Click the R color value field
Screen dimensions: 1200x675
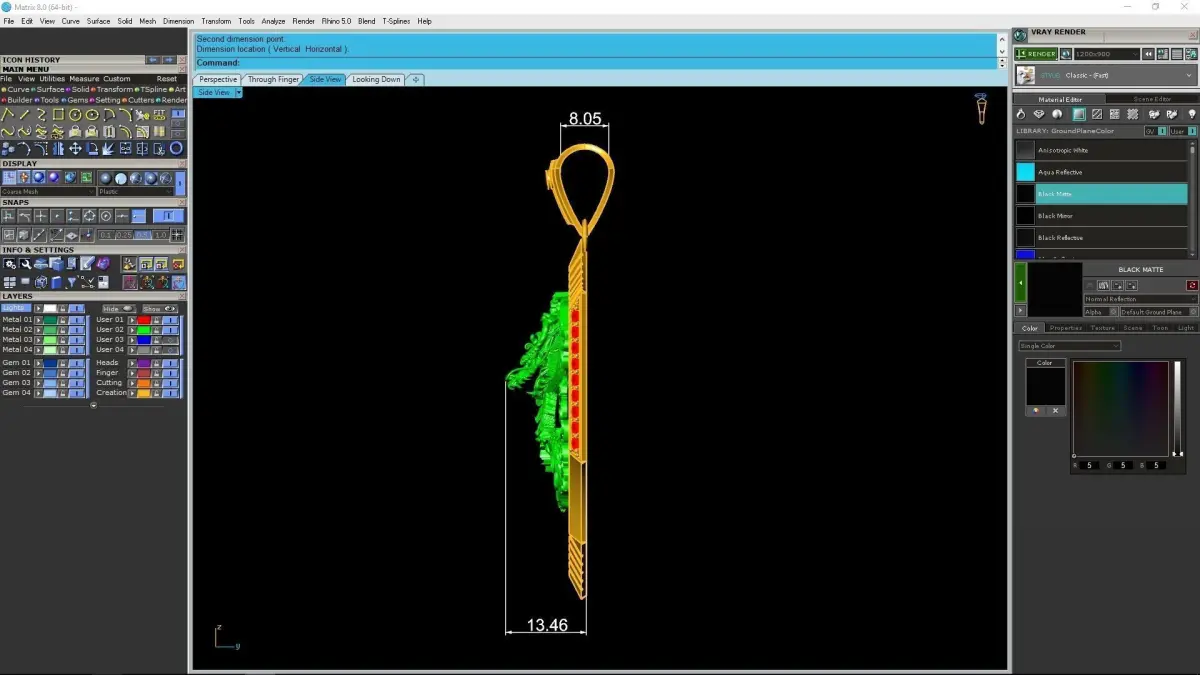click(x=1089, y=465)
